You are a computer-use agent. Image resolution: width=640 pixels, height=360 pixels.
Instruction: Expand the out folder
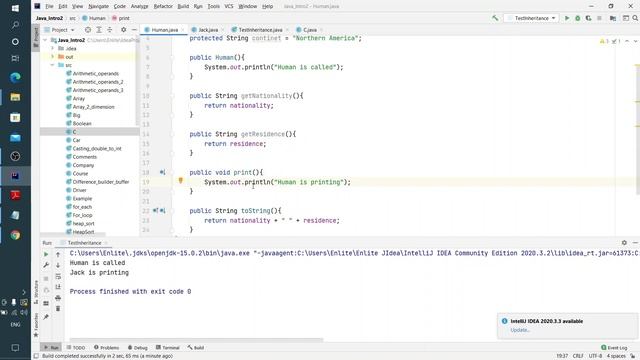tap(52, 57)
